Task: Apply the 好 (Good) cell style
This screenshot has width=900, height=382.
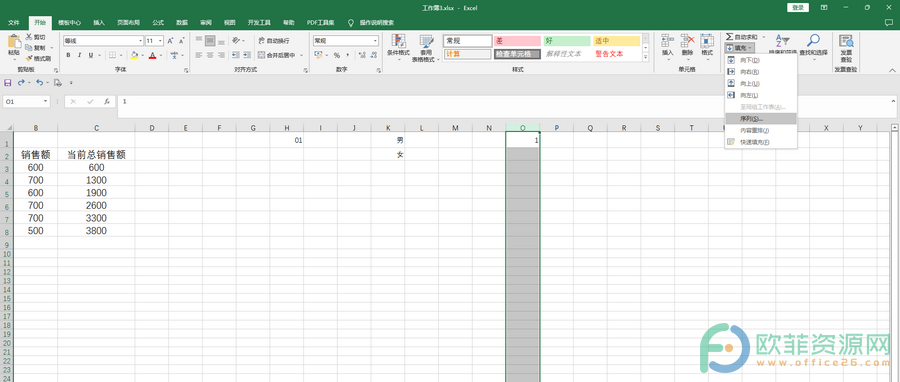Action: pyautogui.click(x=567, y=41)
